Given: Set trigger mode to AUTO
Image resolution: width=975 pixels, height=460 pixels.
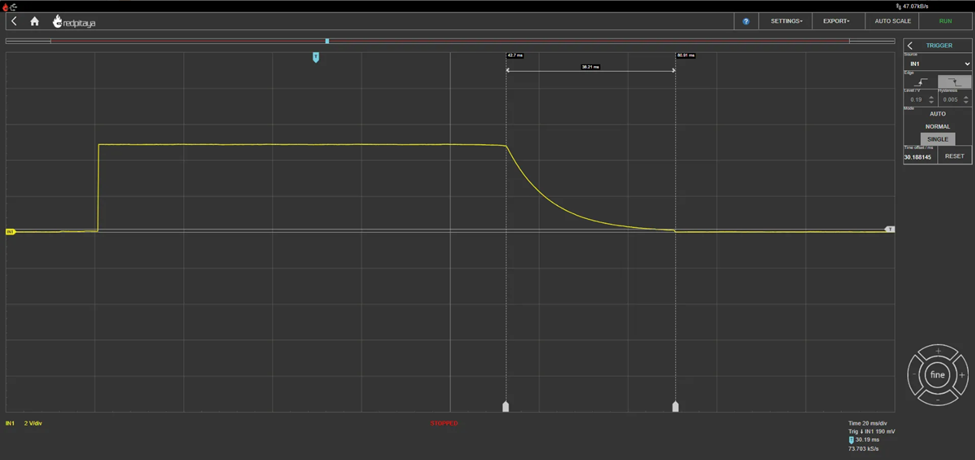Looking at the screenshot, I should (937, 114).
